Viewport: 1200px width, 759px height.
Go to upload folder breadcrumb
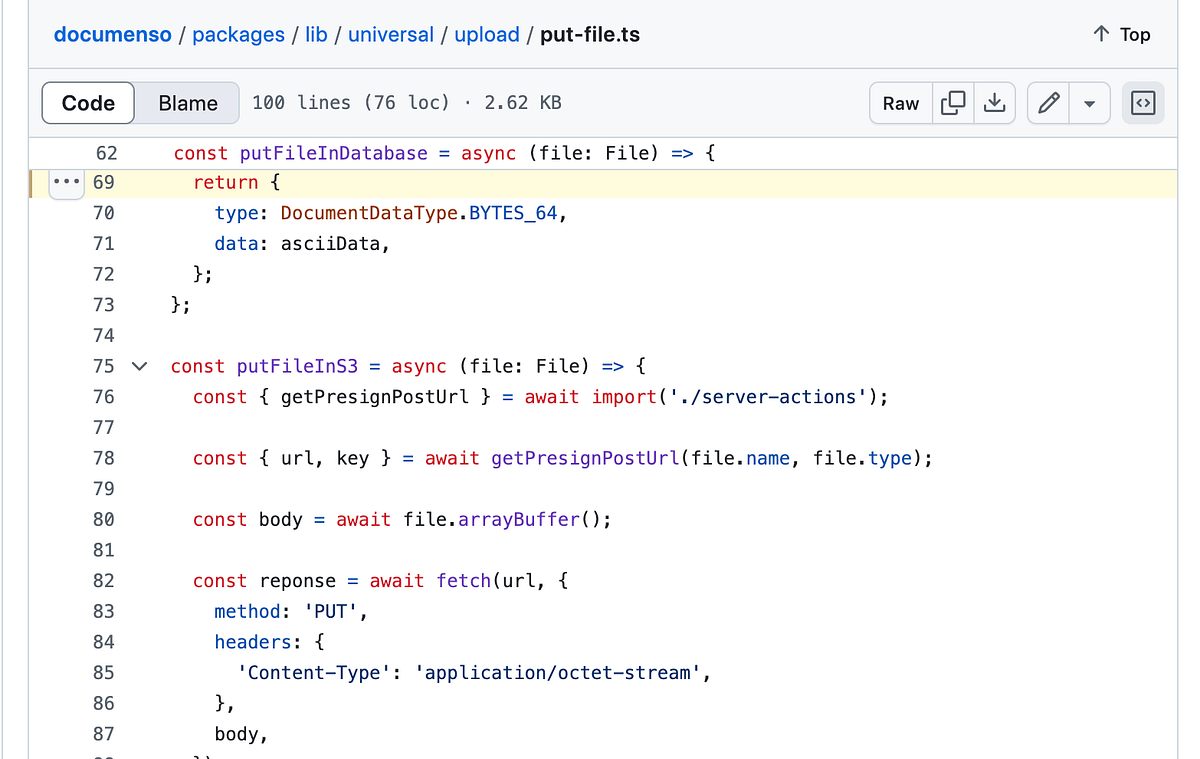click(x=487, y=34)
